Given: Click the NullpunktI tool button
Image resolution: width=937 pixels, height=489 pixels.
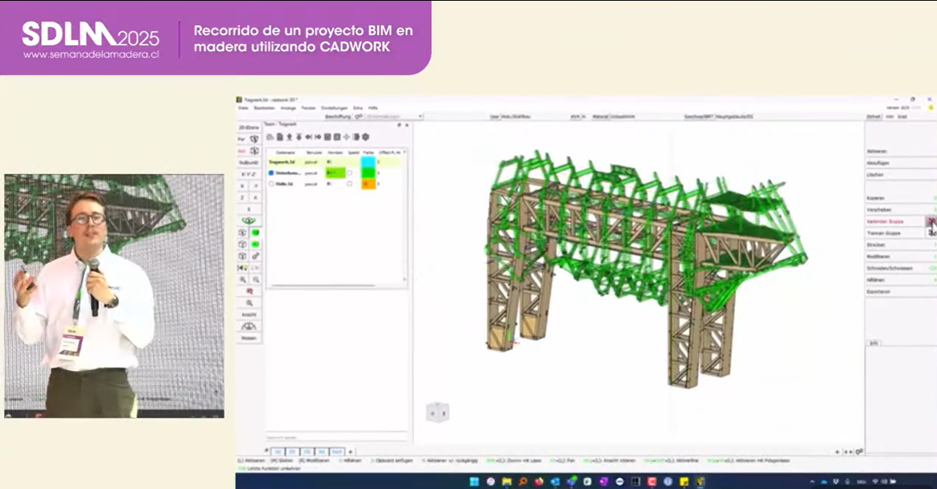Looking at the screenshot, I should click(248, 162).
